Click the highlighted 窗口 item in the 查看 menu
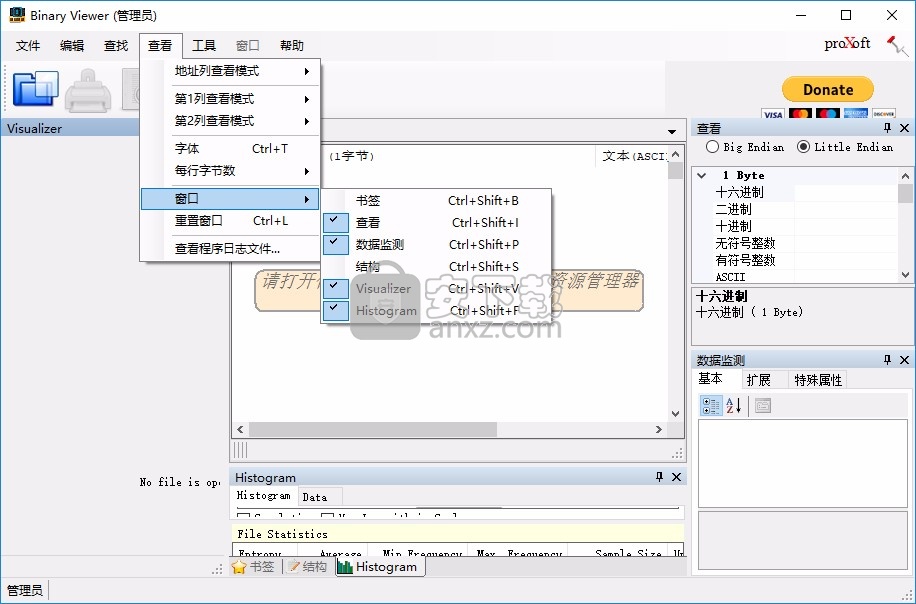The height and width of the screenshot is (604, 916). click(230, 199)
